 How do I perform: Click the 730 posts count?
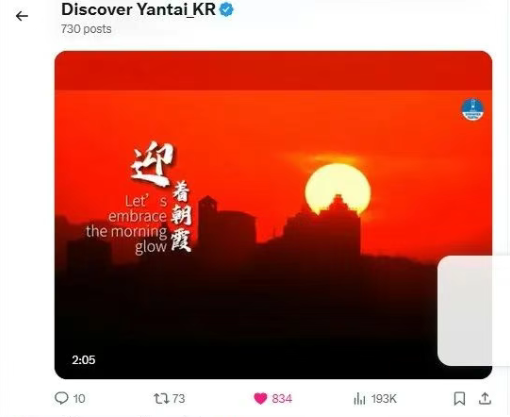point(86,29)
